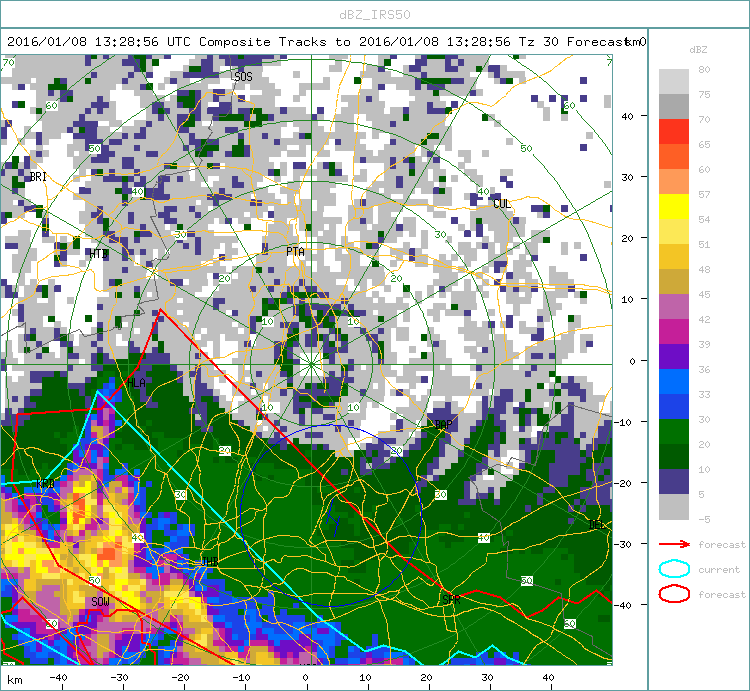Pick the bright yellow swatch between 57 and 54
The height and width of the screenshot is (691, 750).
pyautogui.click(x=673, y=207)
